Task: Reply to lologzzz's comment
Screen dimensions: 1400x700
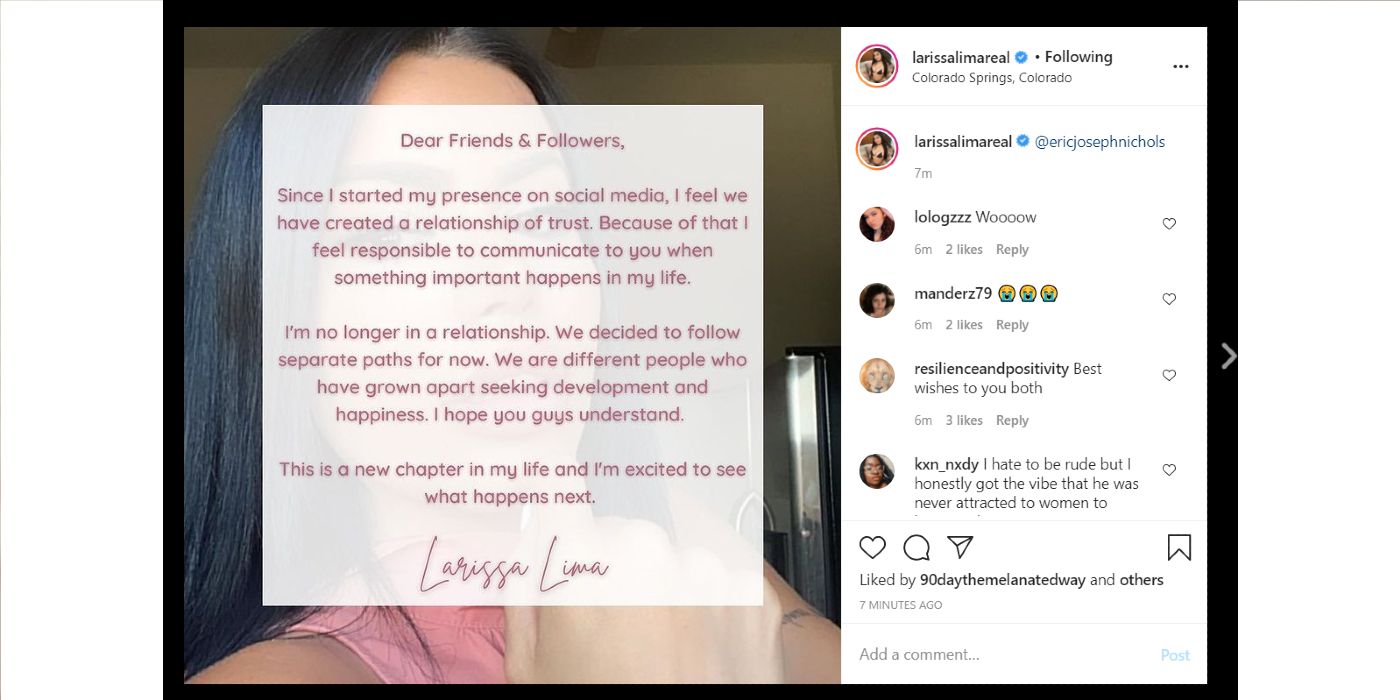Action: 1012,249
